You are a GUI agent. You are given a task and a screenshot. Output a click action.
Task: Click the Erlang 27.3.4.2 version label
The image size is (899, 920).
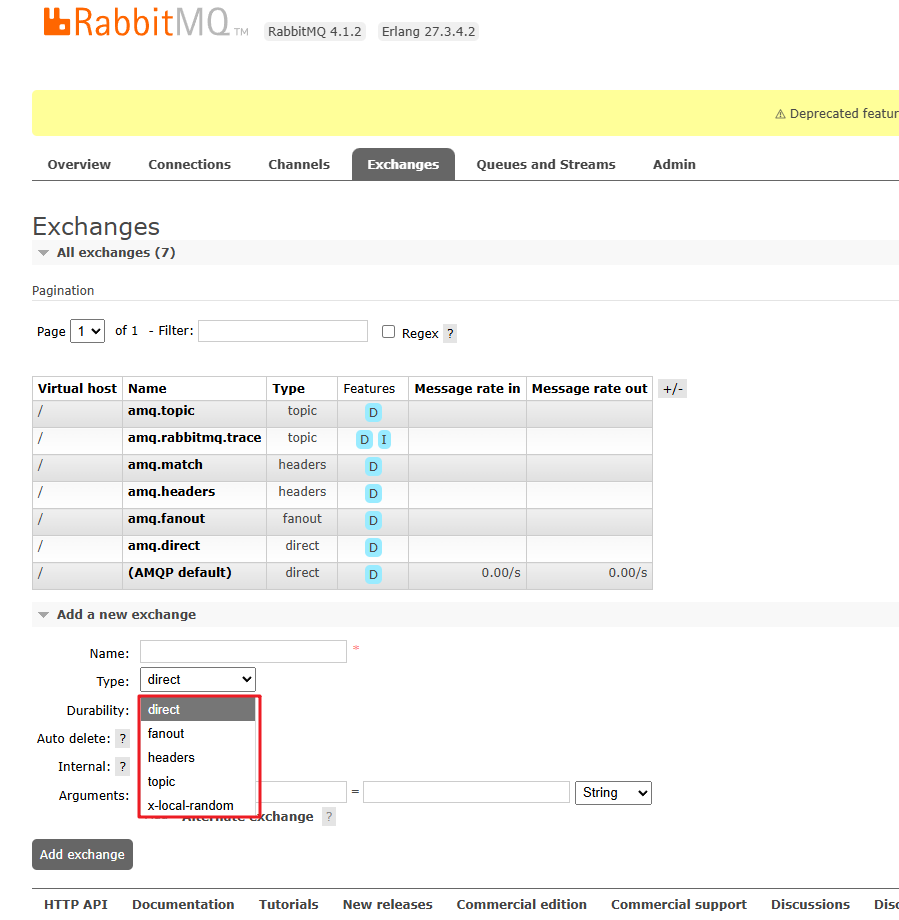[x=428, y=32]
